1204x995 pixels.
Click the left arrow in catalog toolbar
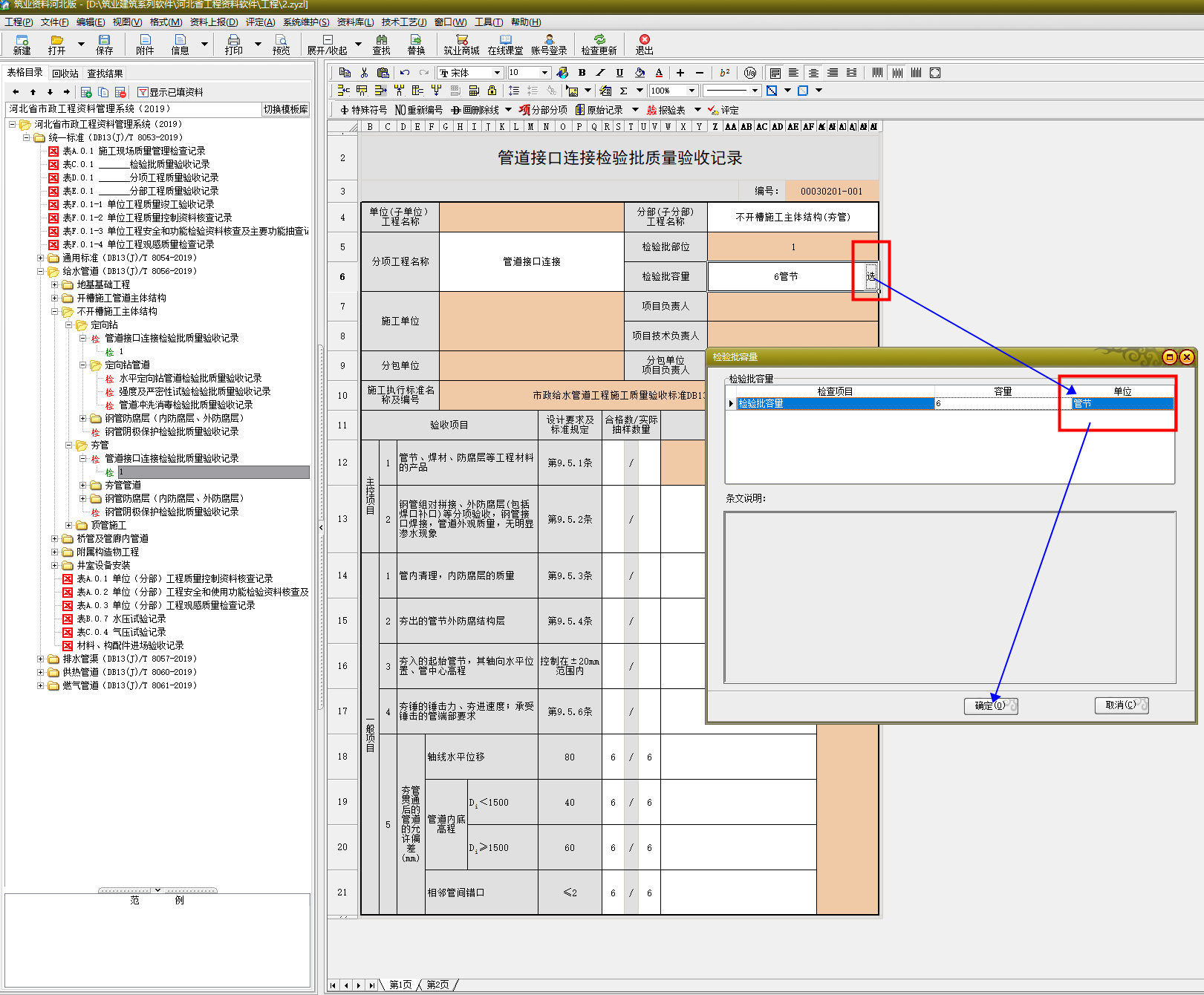(16, 92)
